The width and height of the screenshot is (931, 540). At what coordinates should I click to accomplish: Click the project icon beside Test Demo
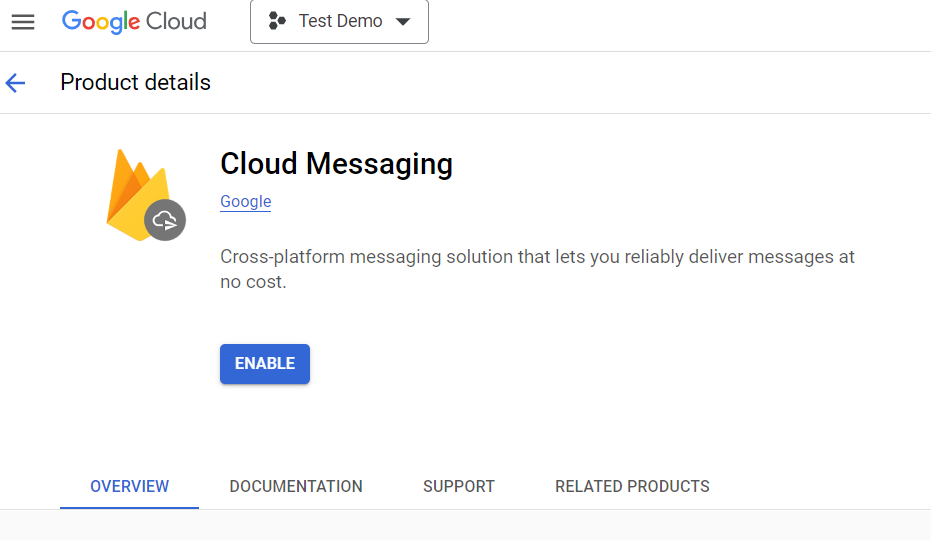[278, 22]
